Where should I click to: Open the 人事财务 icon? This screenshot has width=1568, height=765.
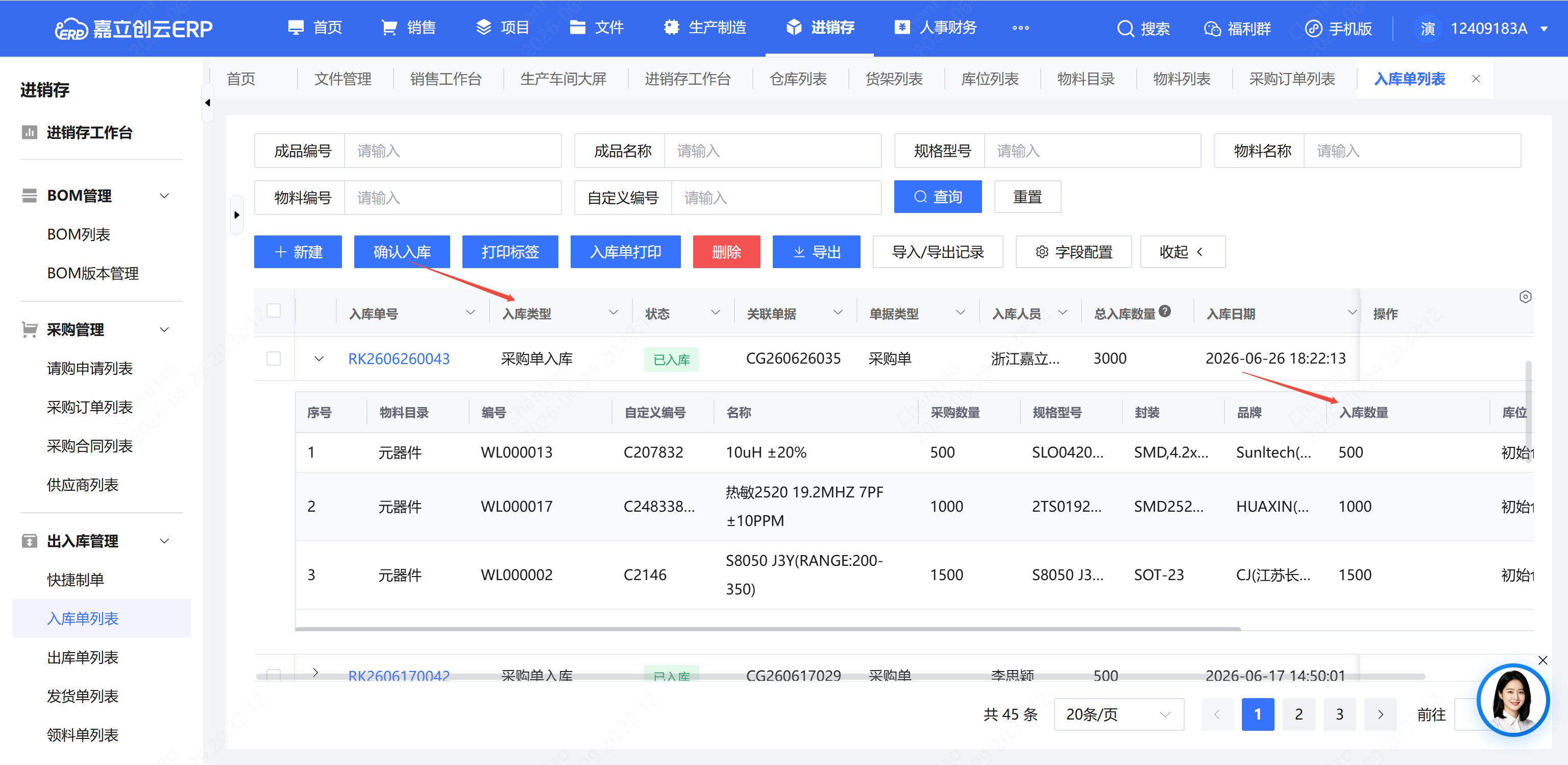point(902,28)
